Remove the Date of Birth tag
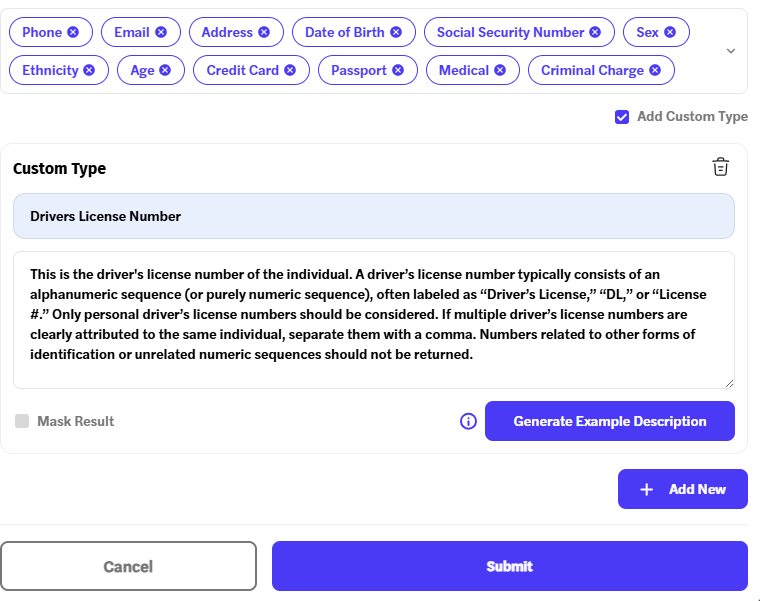Image resolution: width=760 pixels, height=601 pixels. (x=396, y=32)
